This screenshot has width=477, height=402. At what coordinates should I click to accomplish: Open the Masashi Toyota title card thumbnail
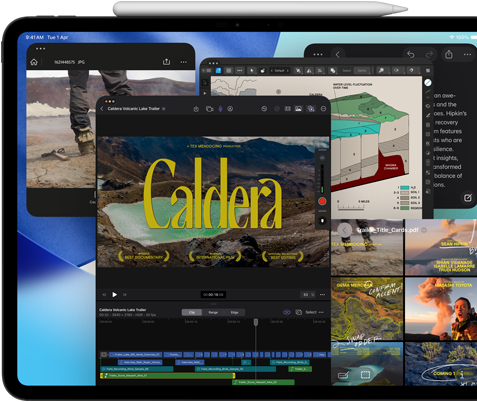click(441, 308)
